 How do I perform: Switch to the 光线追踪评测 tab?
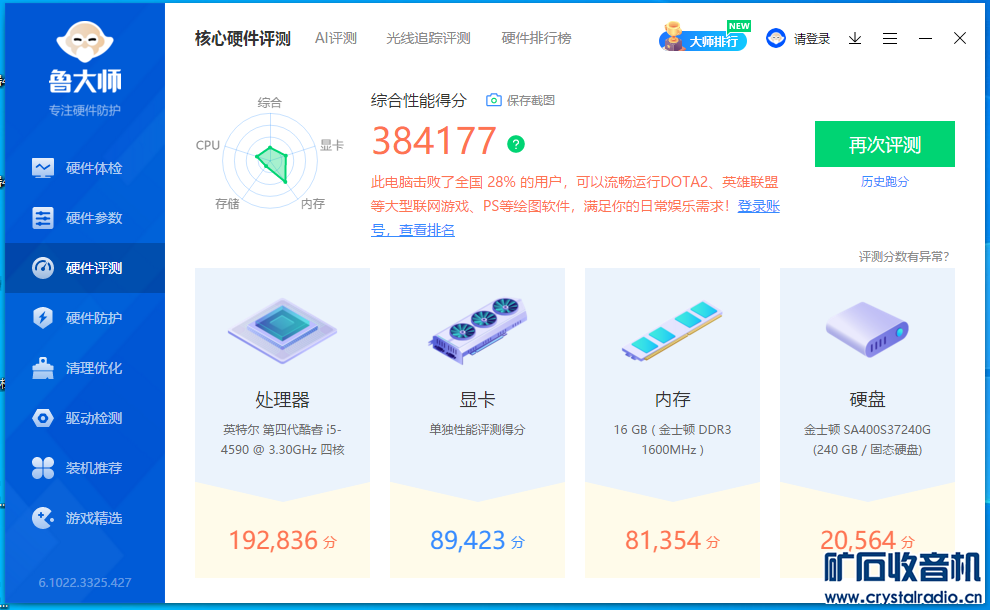point(428,39)
